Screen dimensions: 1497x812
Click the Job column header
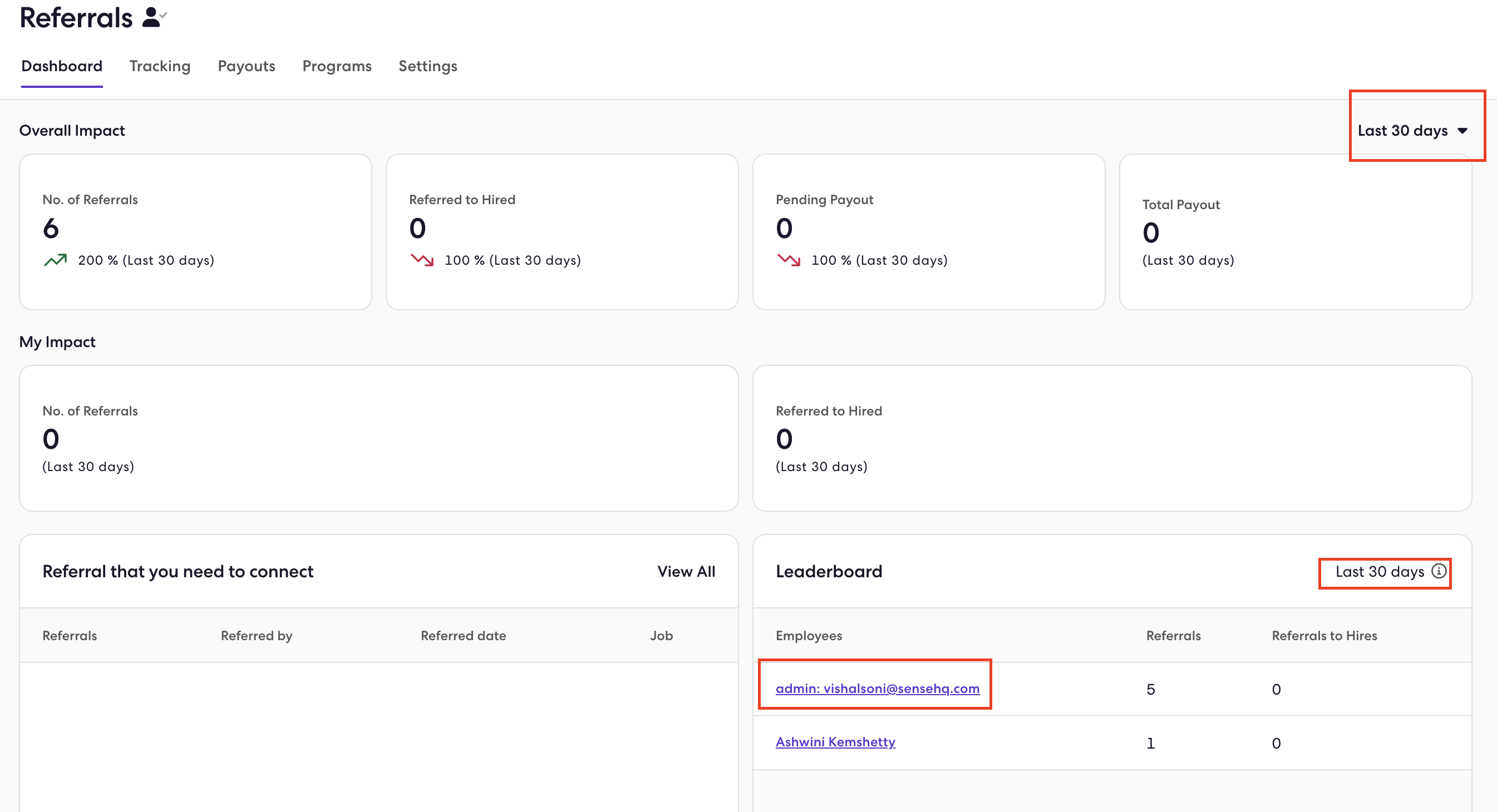coord(661,636)
